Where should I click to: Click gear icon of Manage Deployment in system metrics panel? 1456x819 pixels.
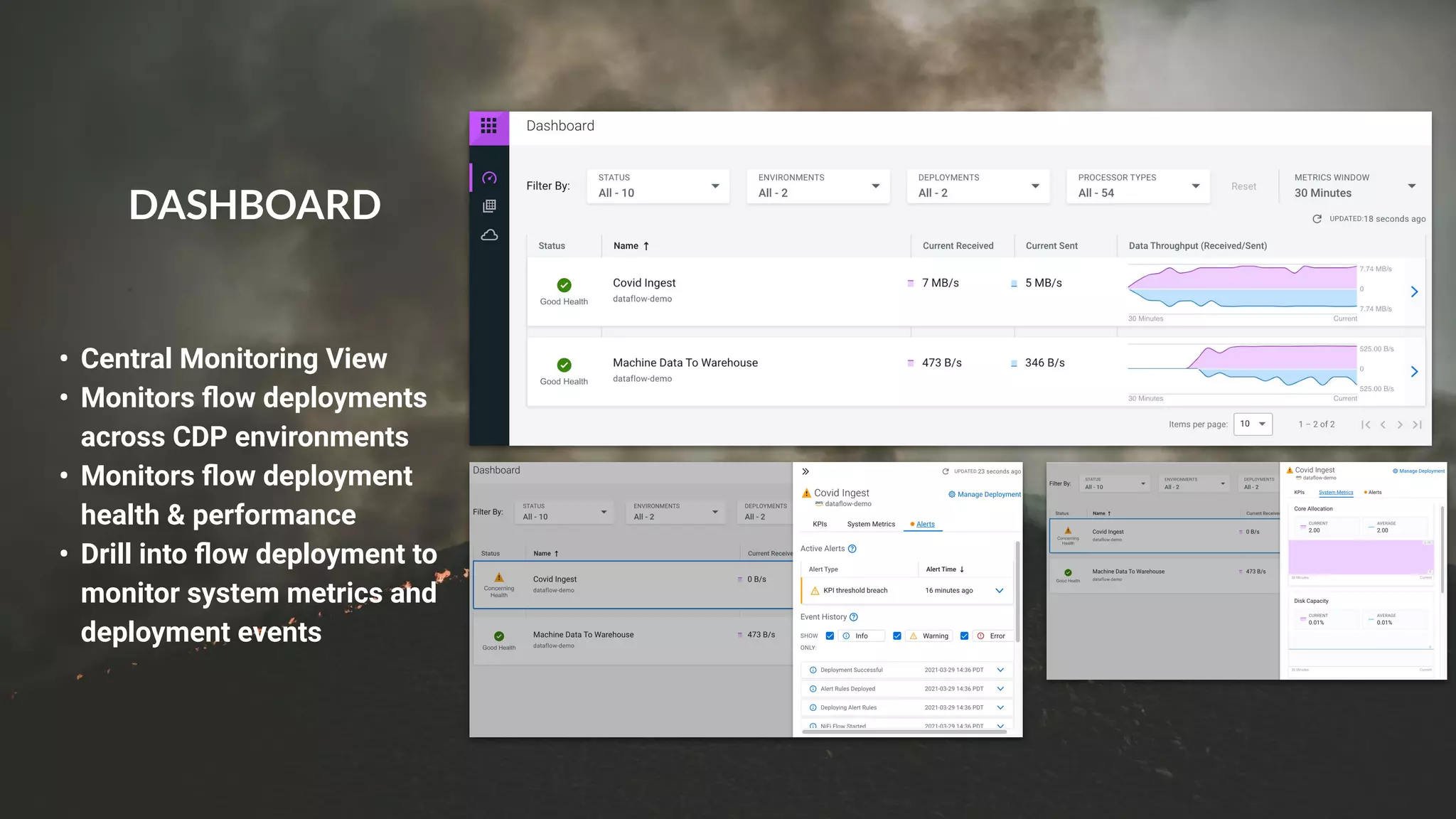(x=1395, y=471)
